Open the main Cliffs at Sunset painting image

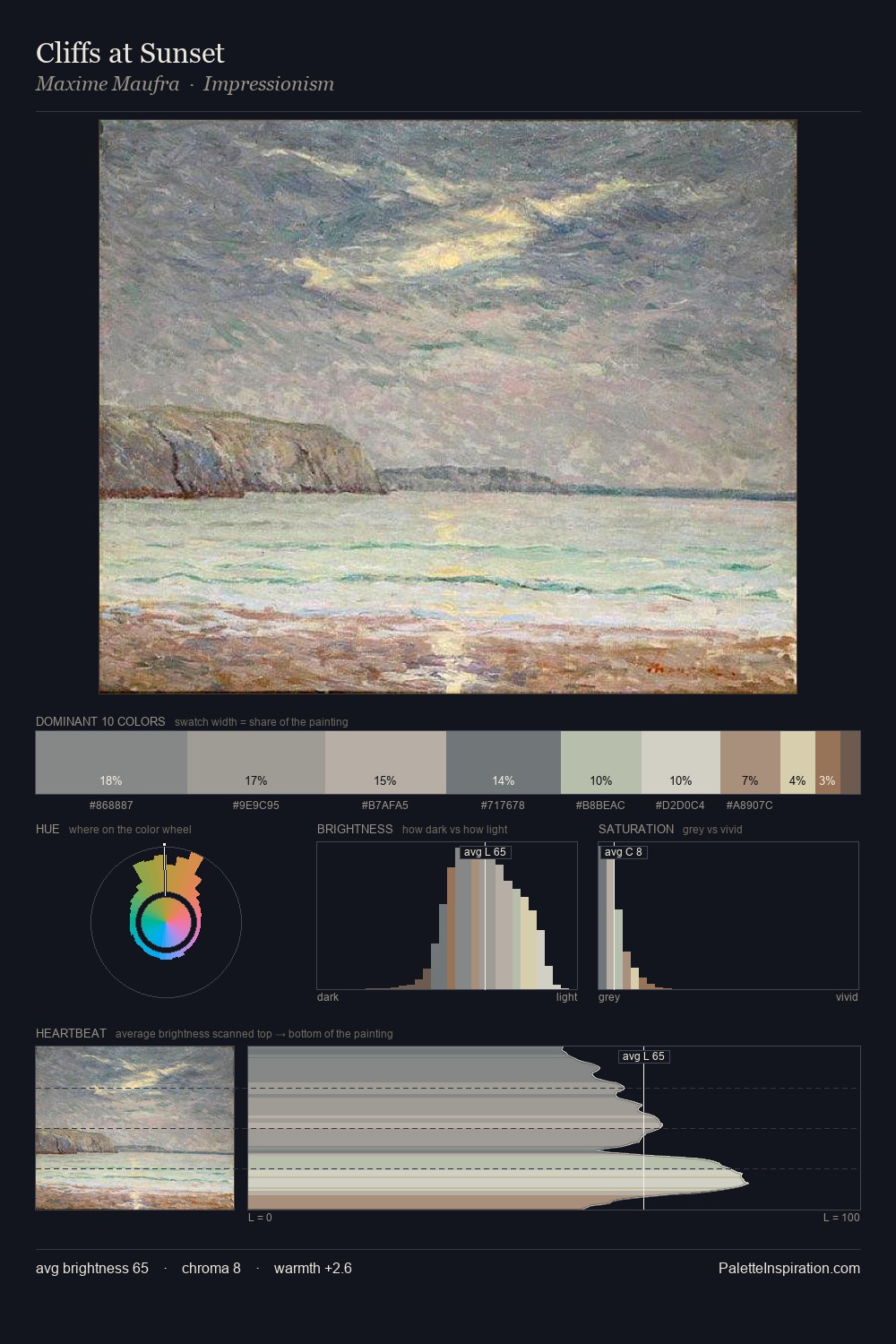tap(448, 407)
